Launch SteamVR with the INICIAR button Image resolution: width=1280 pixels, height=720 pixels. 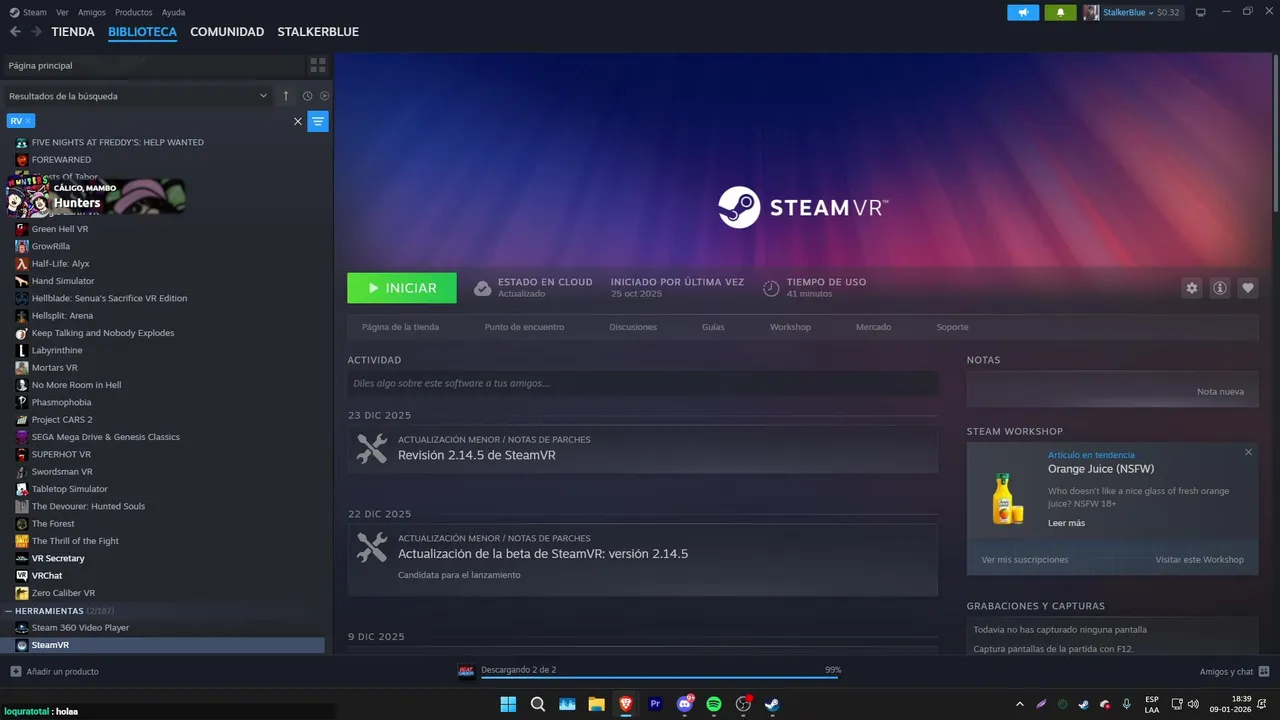click(402, 288)
